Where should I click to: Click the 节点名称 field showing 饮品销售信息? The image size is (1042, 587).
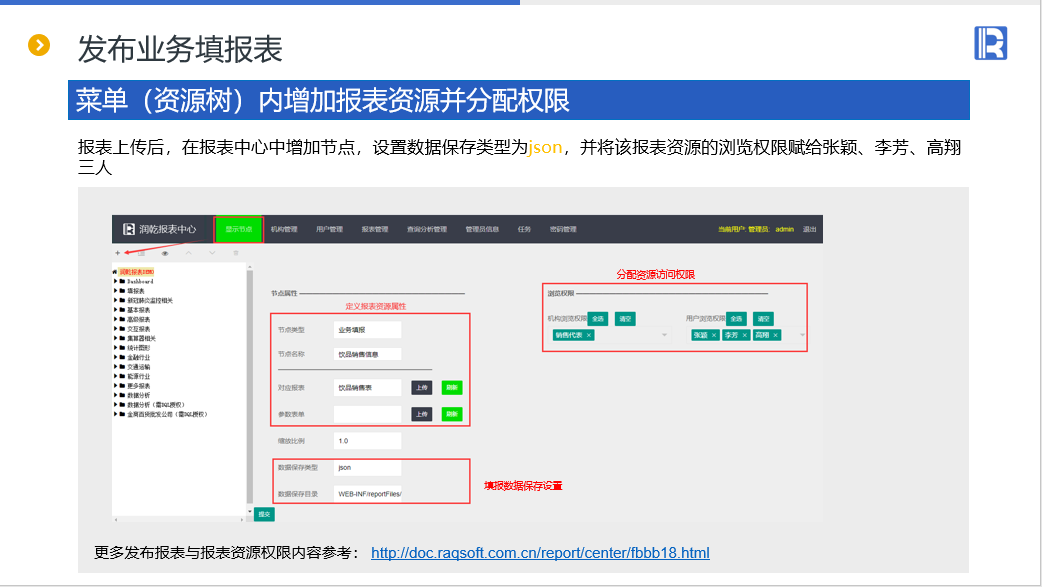click(367, 354)
